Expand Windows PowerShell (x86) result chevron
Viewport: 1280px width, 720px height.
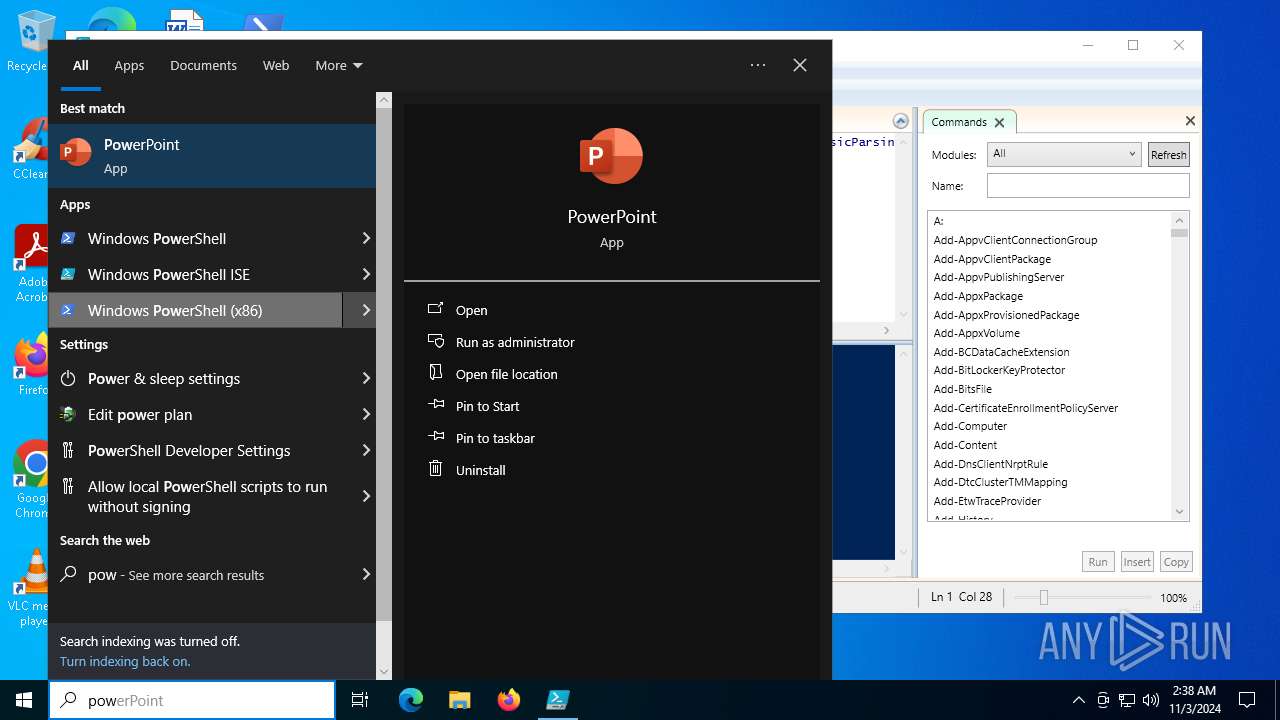pyautogui.click(x=366, y=310)
